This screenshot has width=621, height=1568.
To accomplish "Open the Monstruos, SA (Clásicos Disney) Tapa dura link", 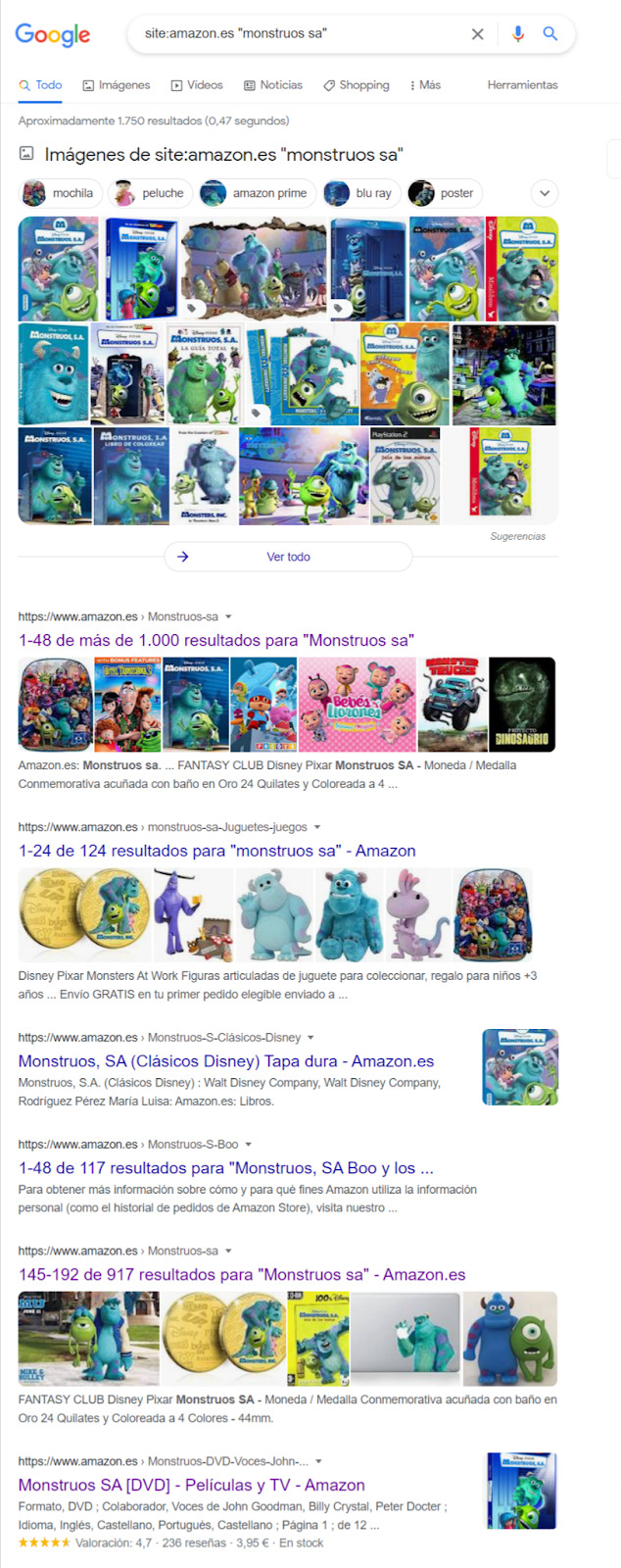I will click(x=226, y=1061).
